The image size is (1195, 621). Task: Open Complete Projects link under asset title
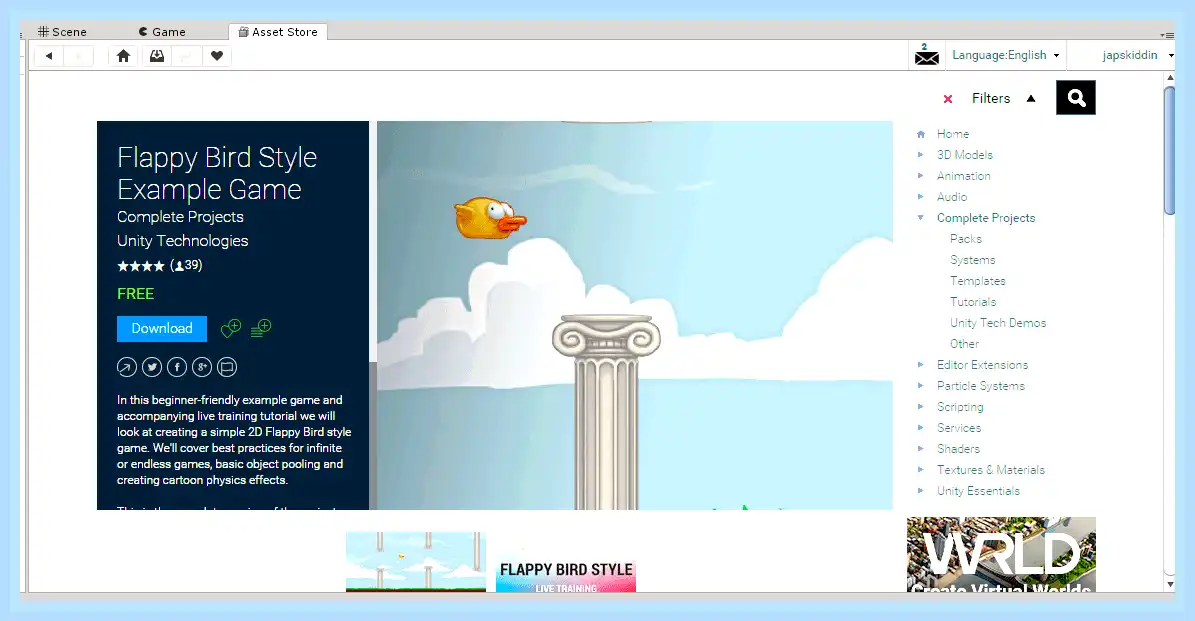pyautogui.click(x=181, y=217)
